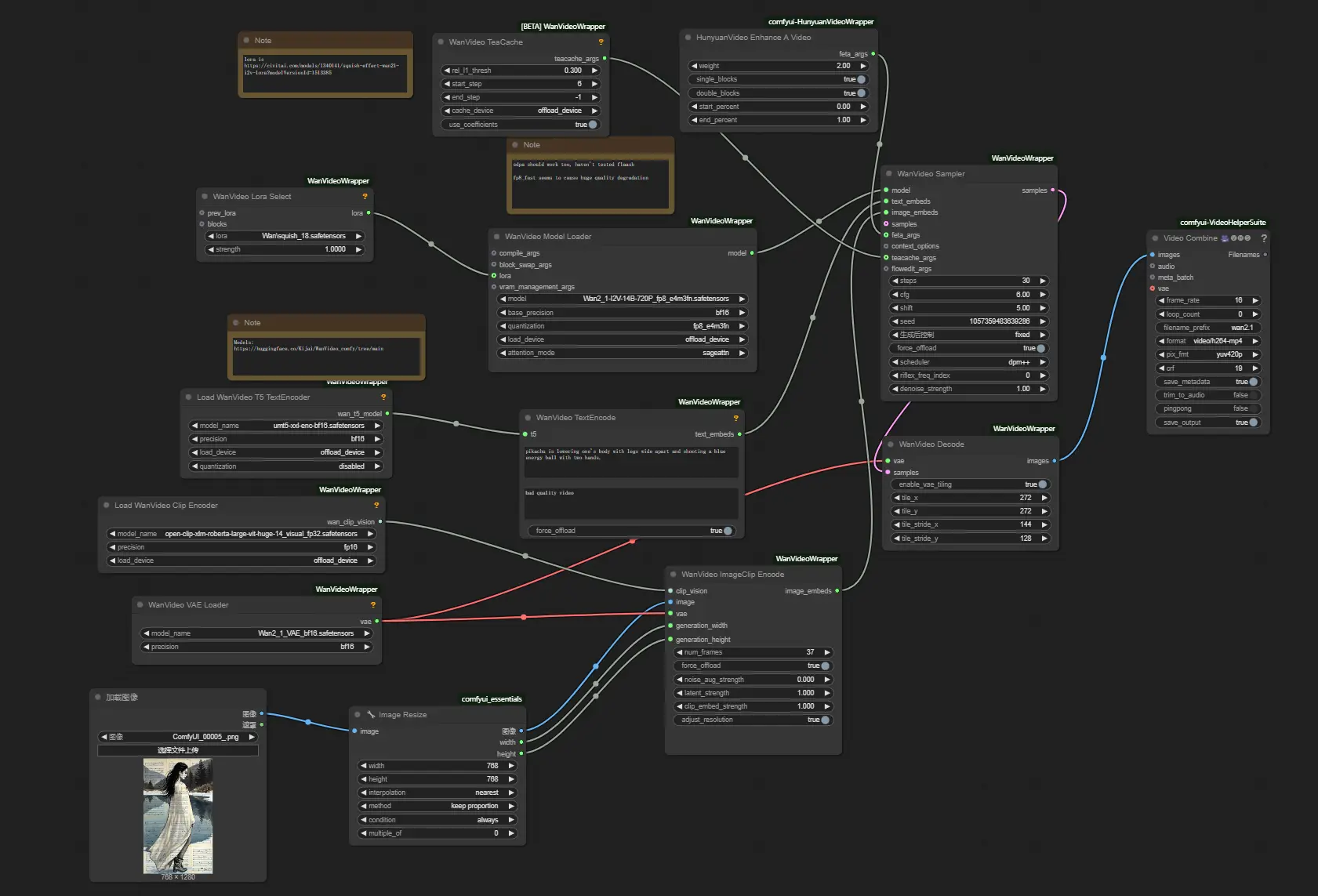1318x896 pixels.
Task: Click the help icon on WanVideo TeaCache node
Action: pos(601,42)
